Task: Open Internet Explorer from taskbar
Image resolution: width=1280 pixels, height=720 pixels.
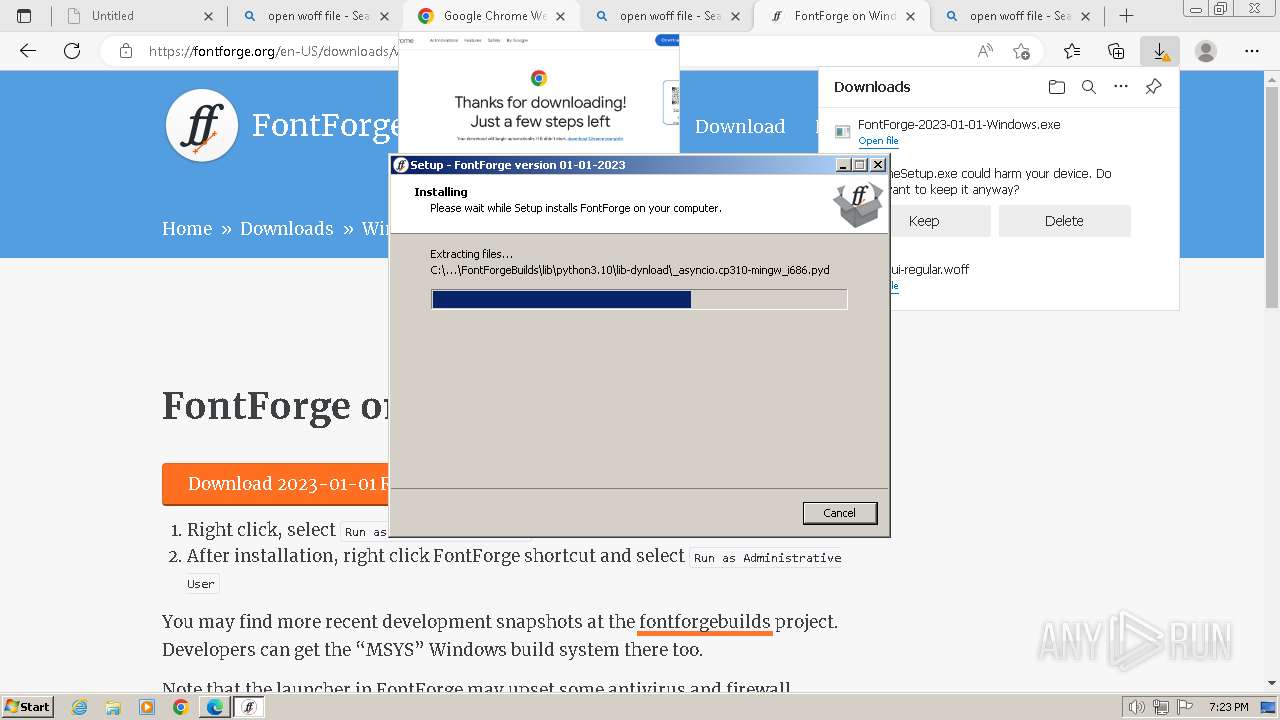Action: 80,707
